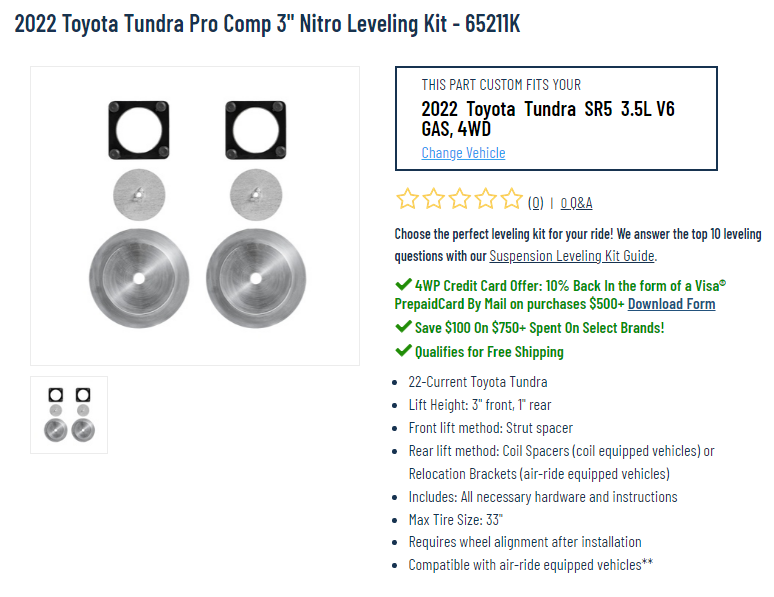Viewport: 774px width, 597px height.
Task: Open the Download Form link
Action: click(671, 304)
